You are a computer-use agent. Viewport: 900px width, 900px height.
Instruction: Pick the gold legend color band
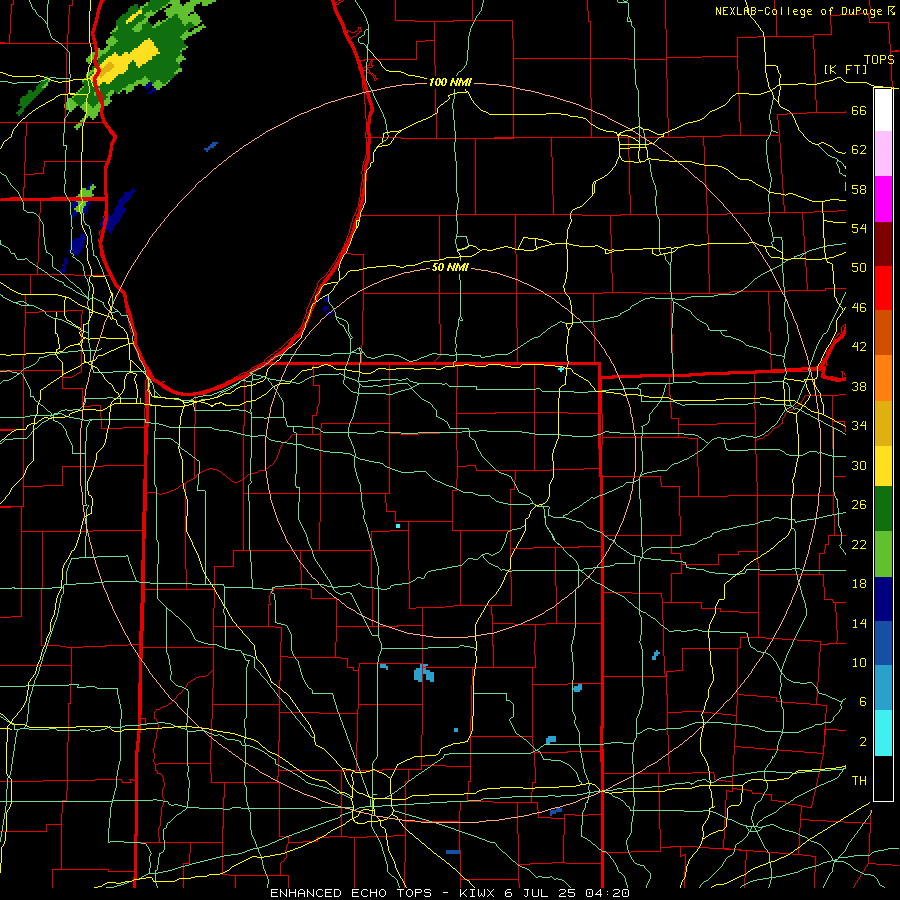pyautogui.click(x=883, y=423)
